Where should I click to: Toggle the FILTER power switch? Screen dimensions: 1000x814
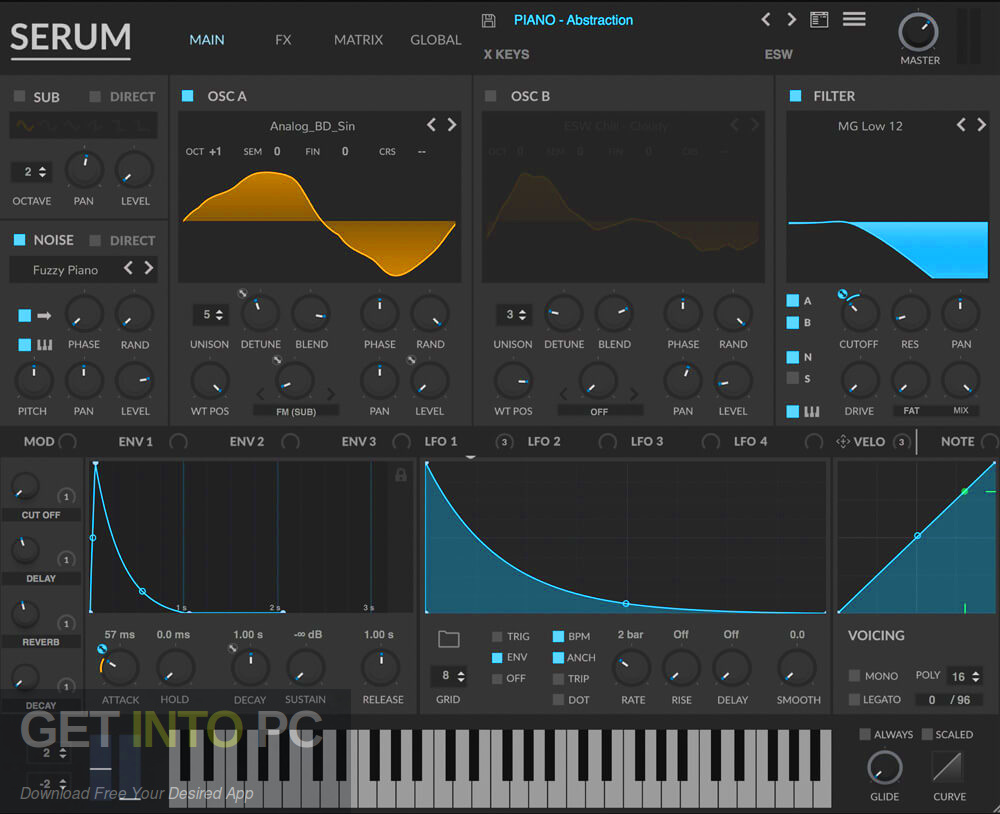click(x=795, y=96)
